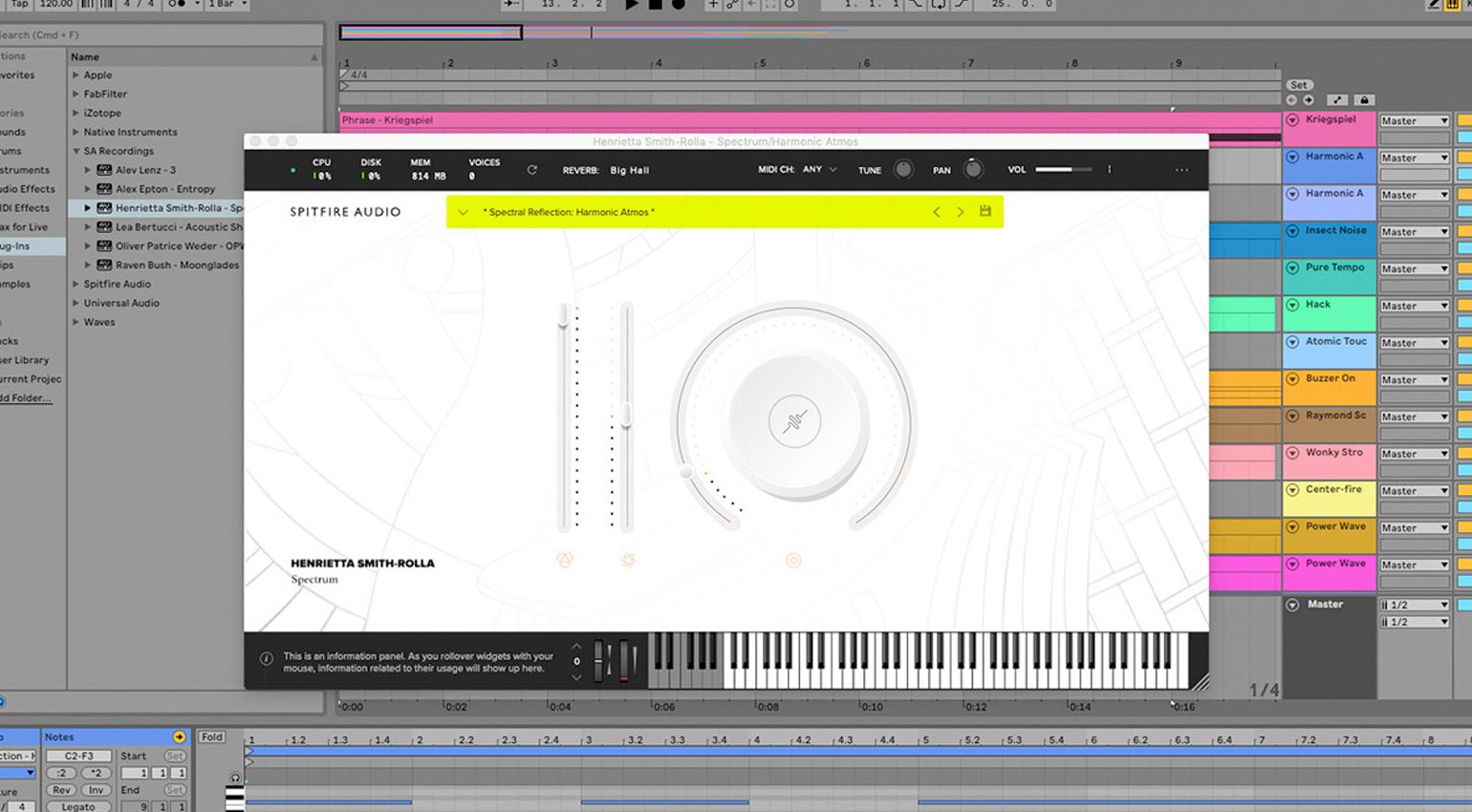Open the preset list chevron in yellow bar
This screenshot has width=1472, height=812.
pos(463,212)
